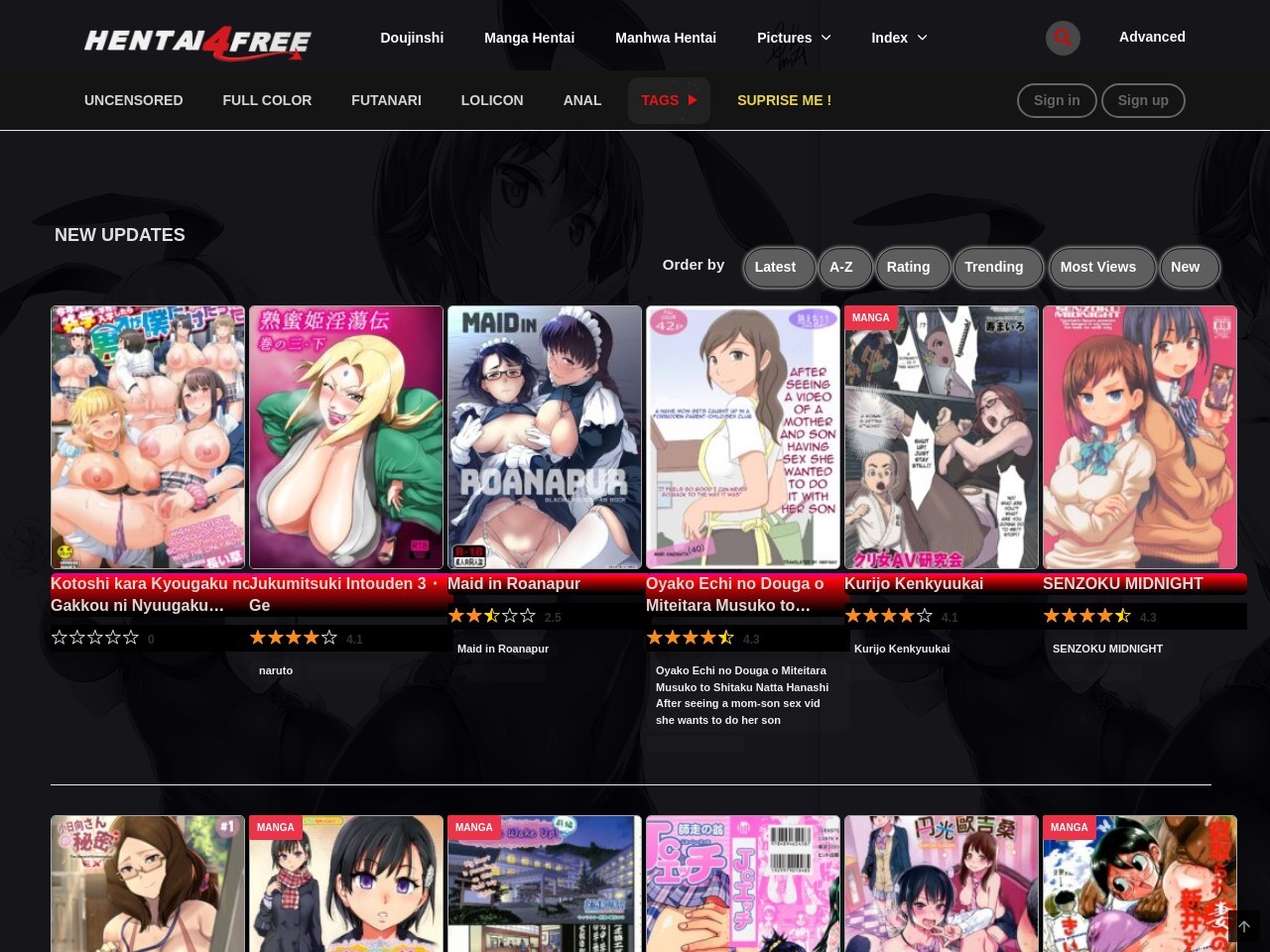Image resolution: width=1270 pixels, height=952 pixels.
Task: Click the MANGA badge on Kurijo Kenkyuukai
Action: pyautogui.click(x=870, y=318)
